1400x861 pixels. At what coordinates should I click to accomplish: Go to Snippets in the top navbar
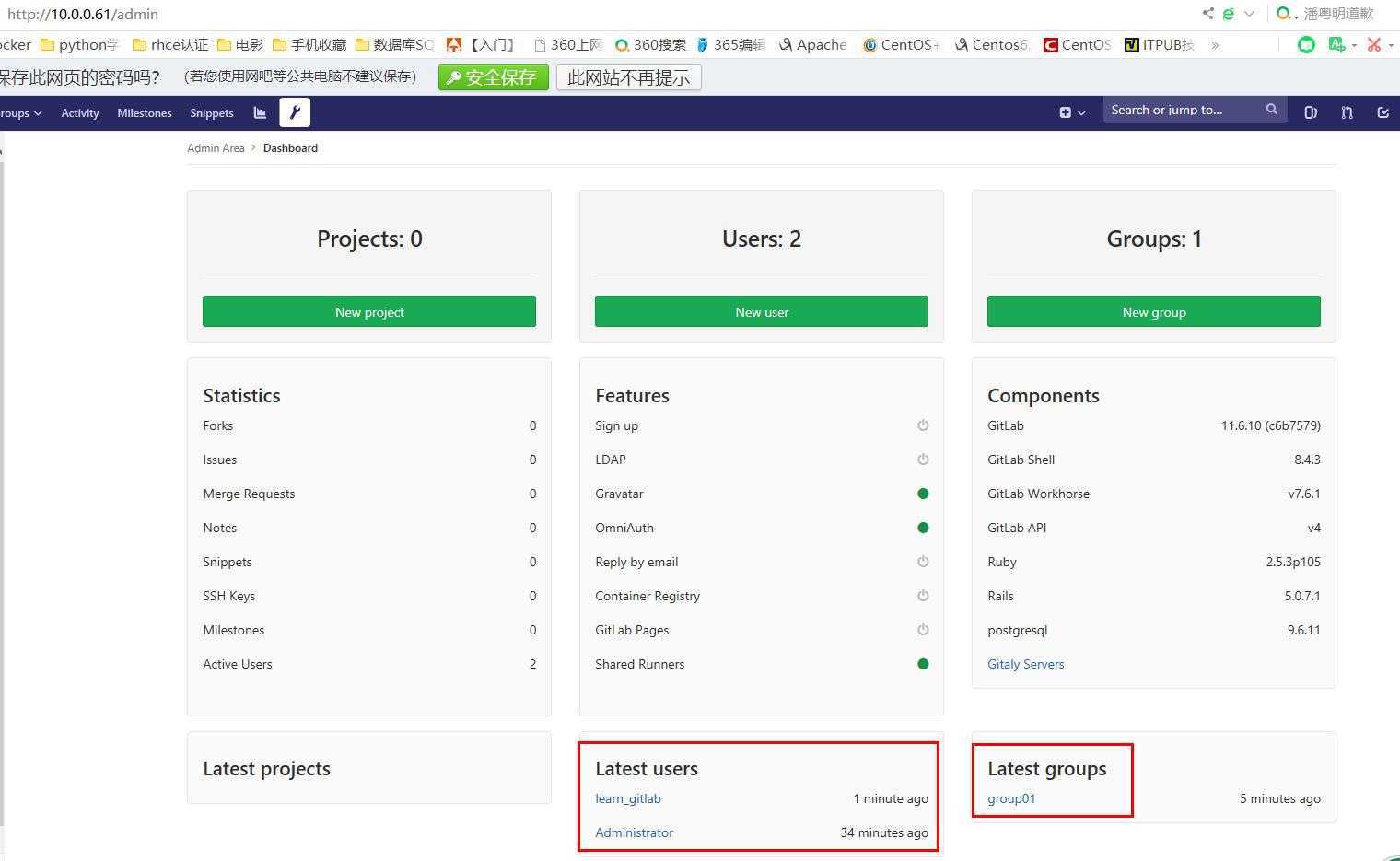[x=212, y=112]
